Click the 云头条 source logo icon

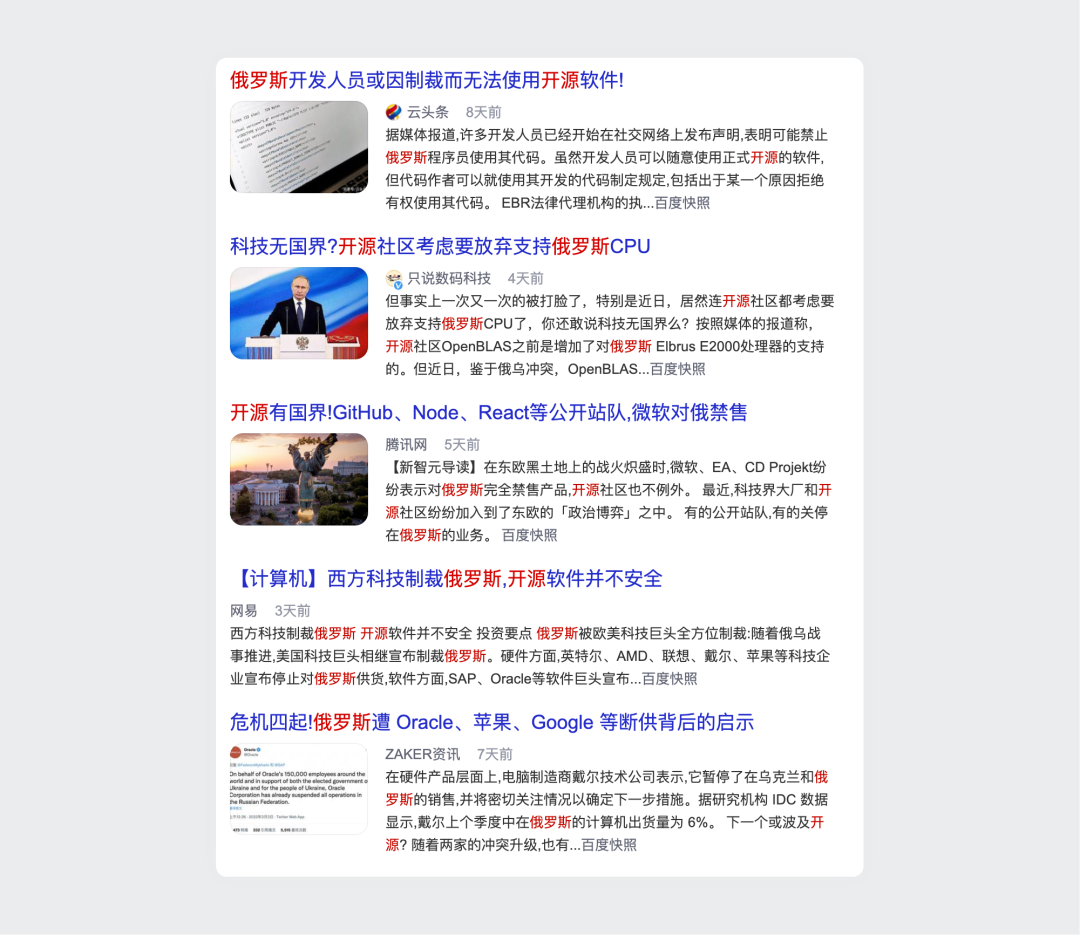tap(393, 112)
